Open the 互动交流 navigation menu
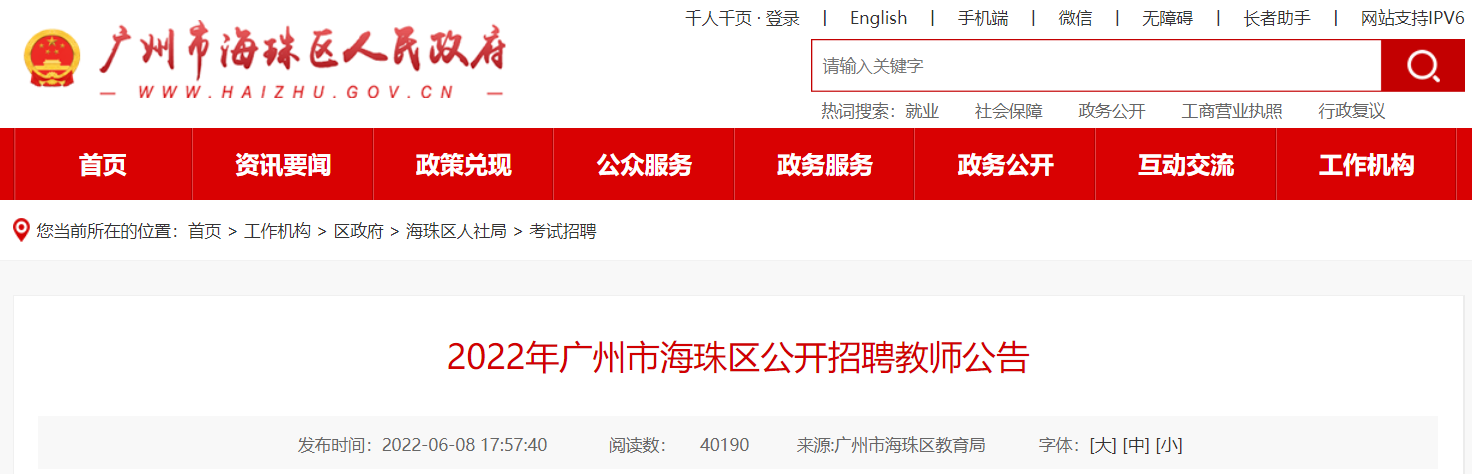This screenshot has width=1472, height=474. click(x=1186, y=165)
